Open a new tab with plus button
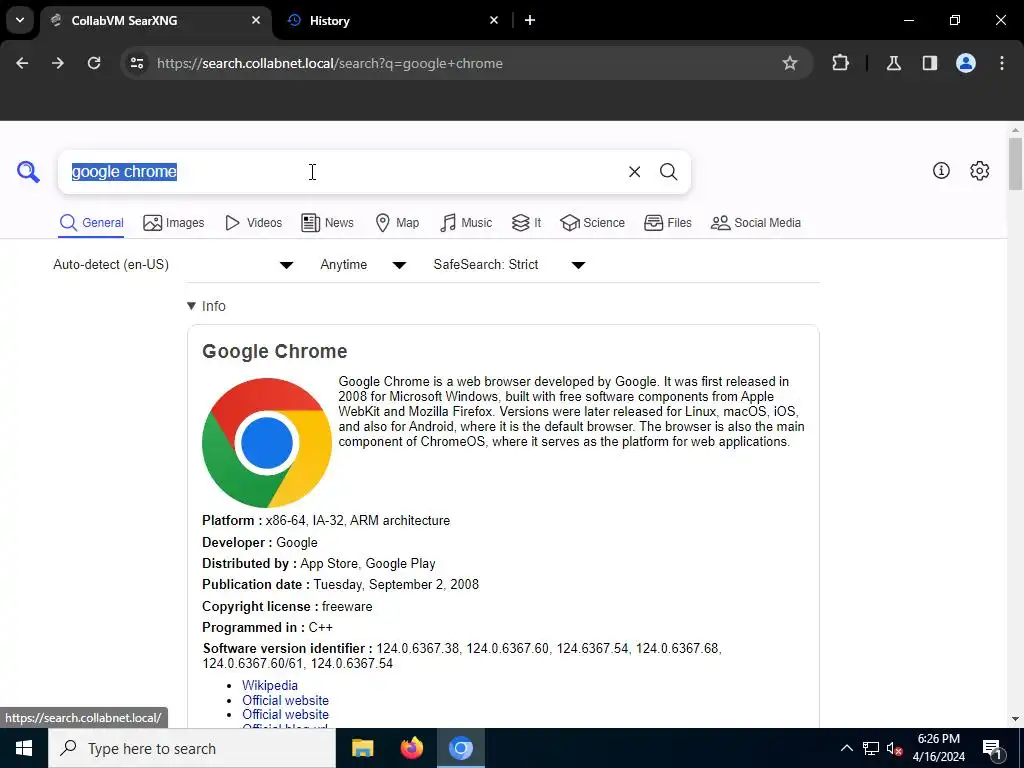The image size is (1024, 768). click(530, 20)
